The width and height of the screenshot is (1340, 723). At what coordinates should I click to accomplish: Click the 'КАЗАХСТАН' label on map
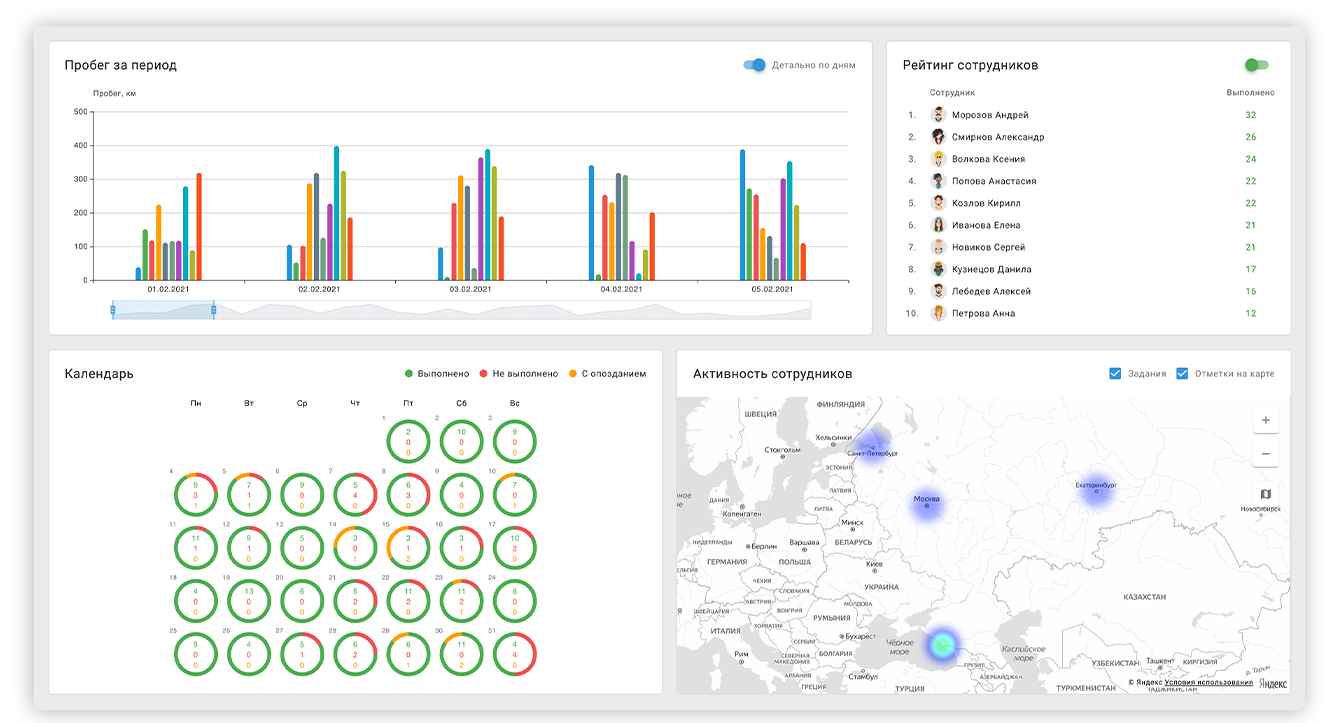click(x=1145, y=596)
